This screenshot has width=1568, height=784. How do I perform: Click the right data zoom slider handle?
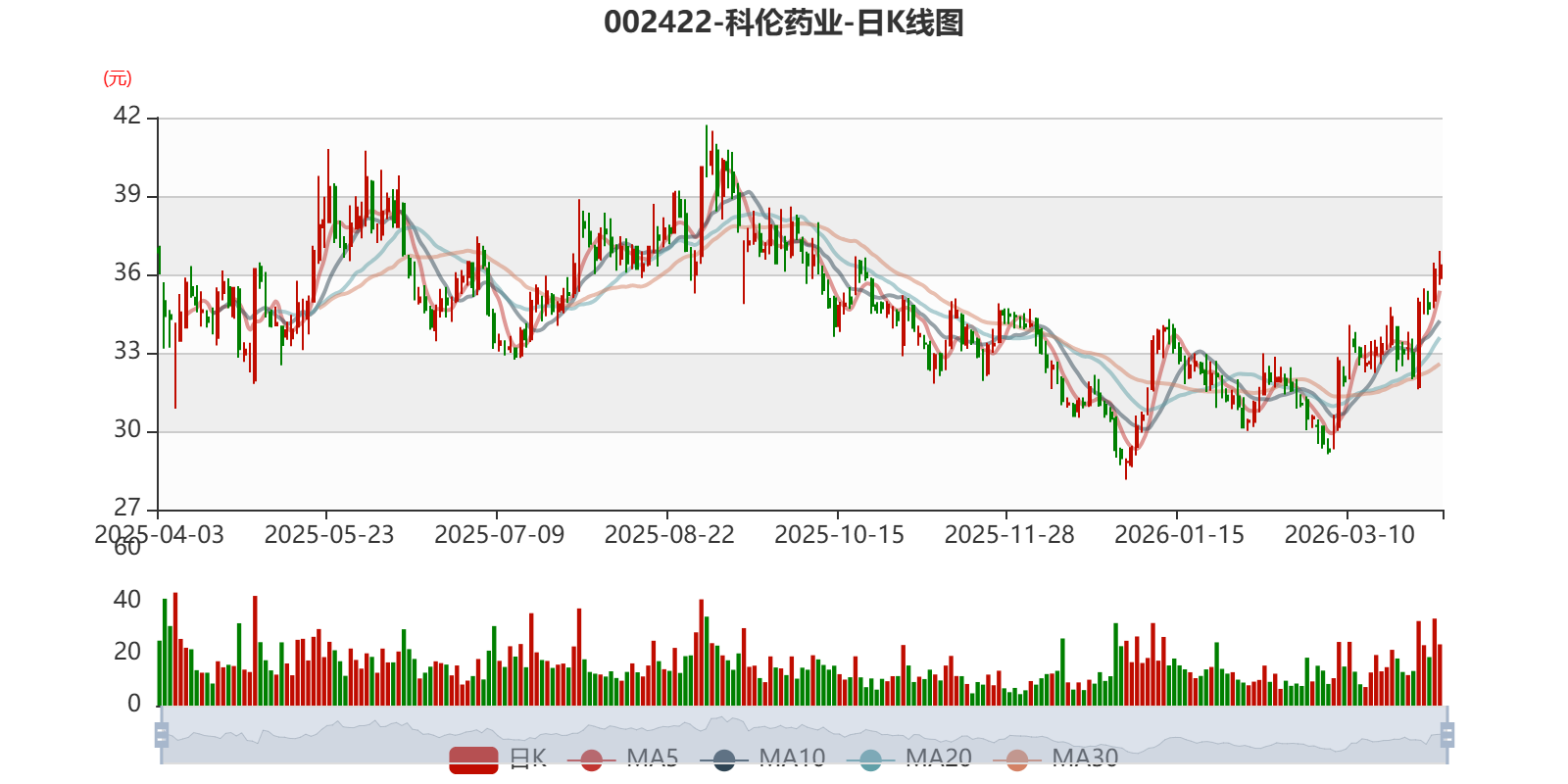point(1447,735)
